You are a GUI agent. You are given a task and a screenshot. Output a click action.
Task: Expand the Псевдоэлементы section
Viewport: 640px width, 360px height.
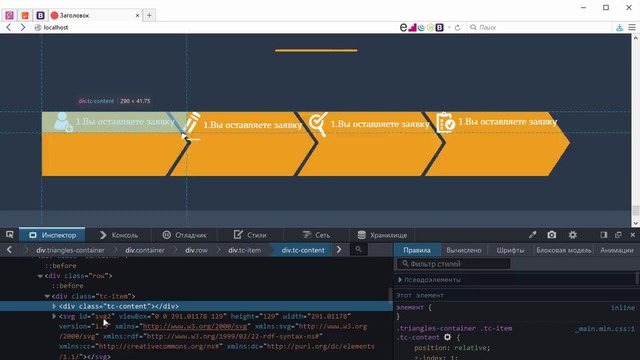(400, 280)
